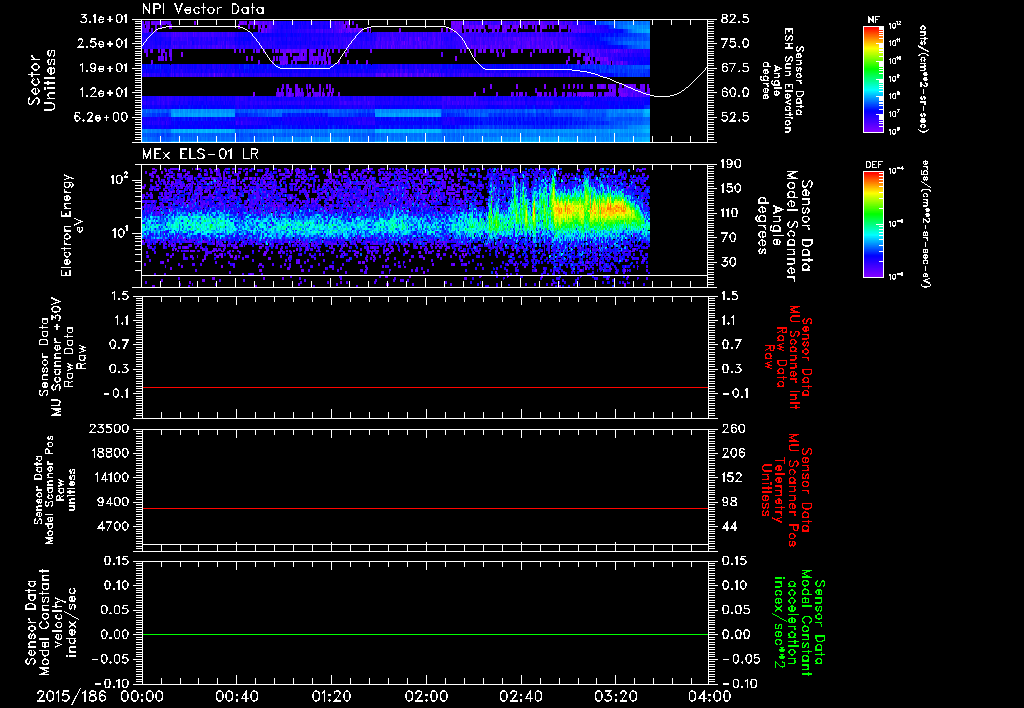Viewport: 1024px width, 708px height.
Task: Select the 'Sector Unitless' axis label
Action: point(40,80)
